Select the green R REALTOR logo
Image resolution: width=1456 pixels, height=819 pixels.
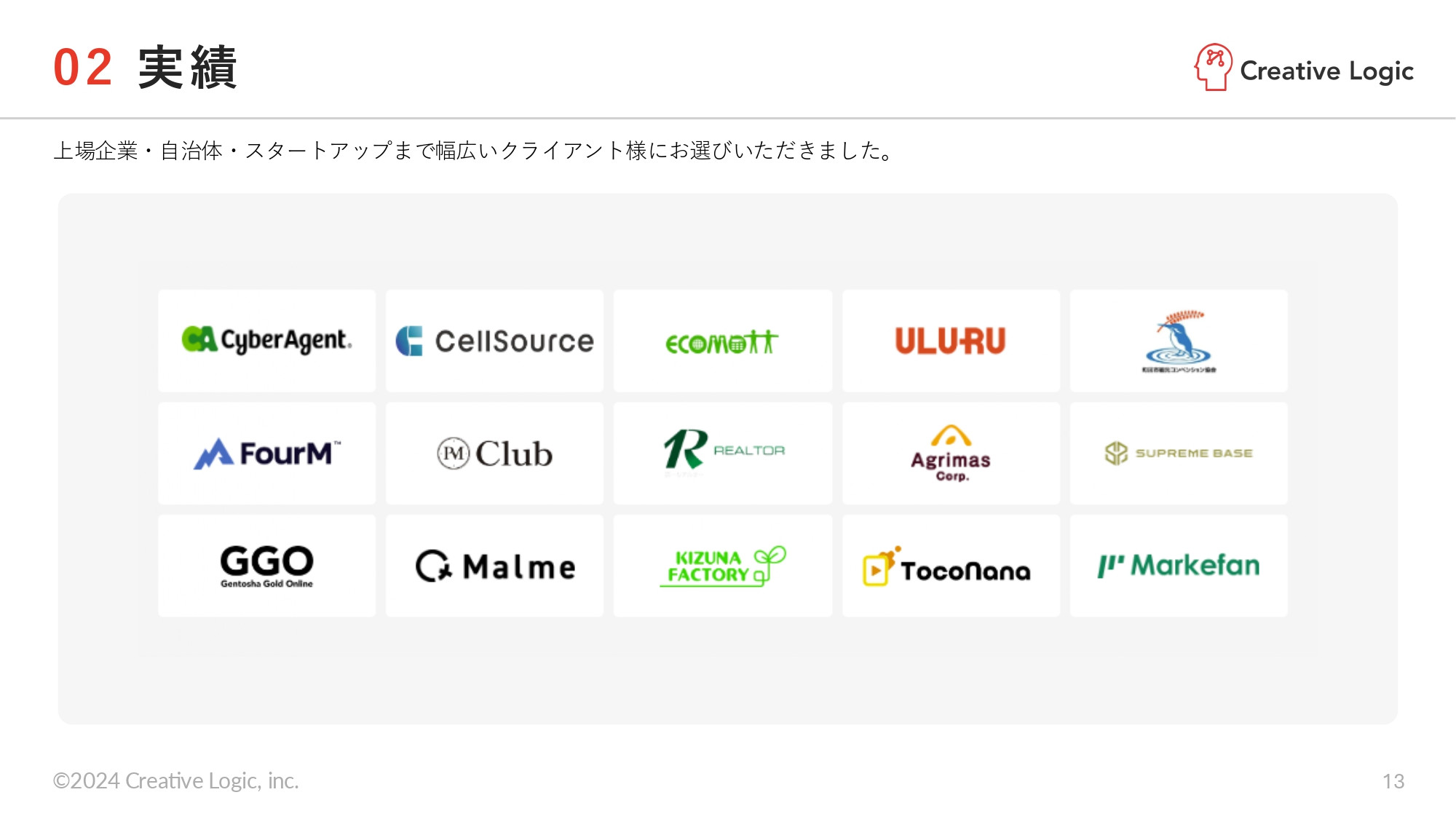pyautogui.click(x=722, y=451)
